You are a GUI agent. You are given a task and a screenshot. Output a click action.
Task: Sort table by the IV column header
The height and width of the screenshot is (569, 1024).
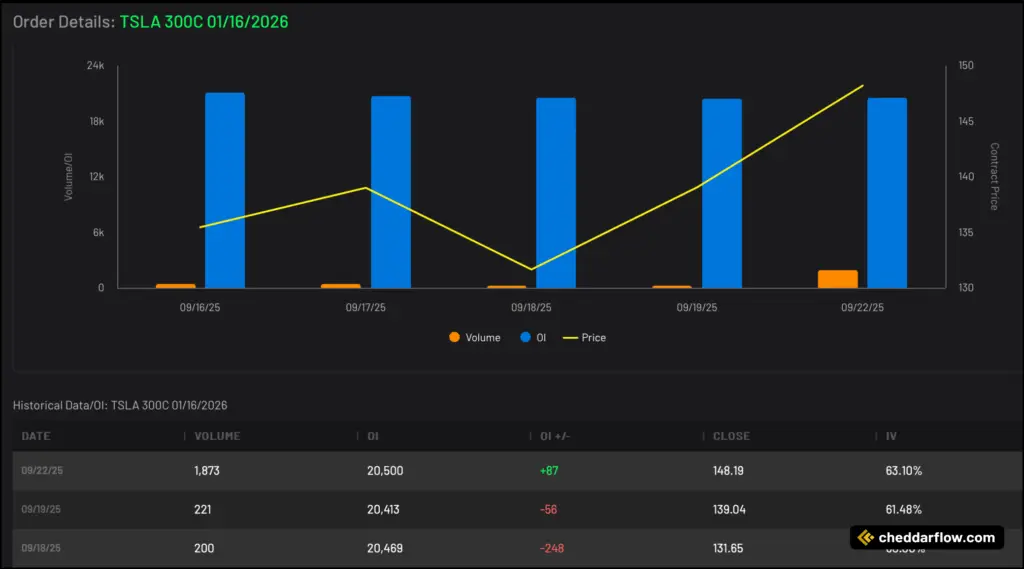tap(891, 436)
